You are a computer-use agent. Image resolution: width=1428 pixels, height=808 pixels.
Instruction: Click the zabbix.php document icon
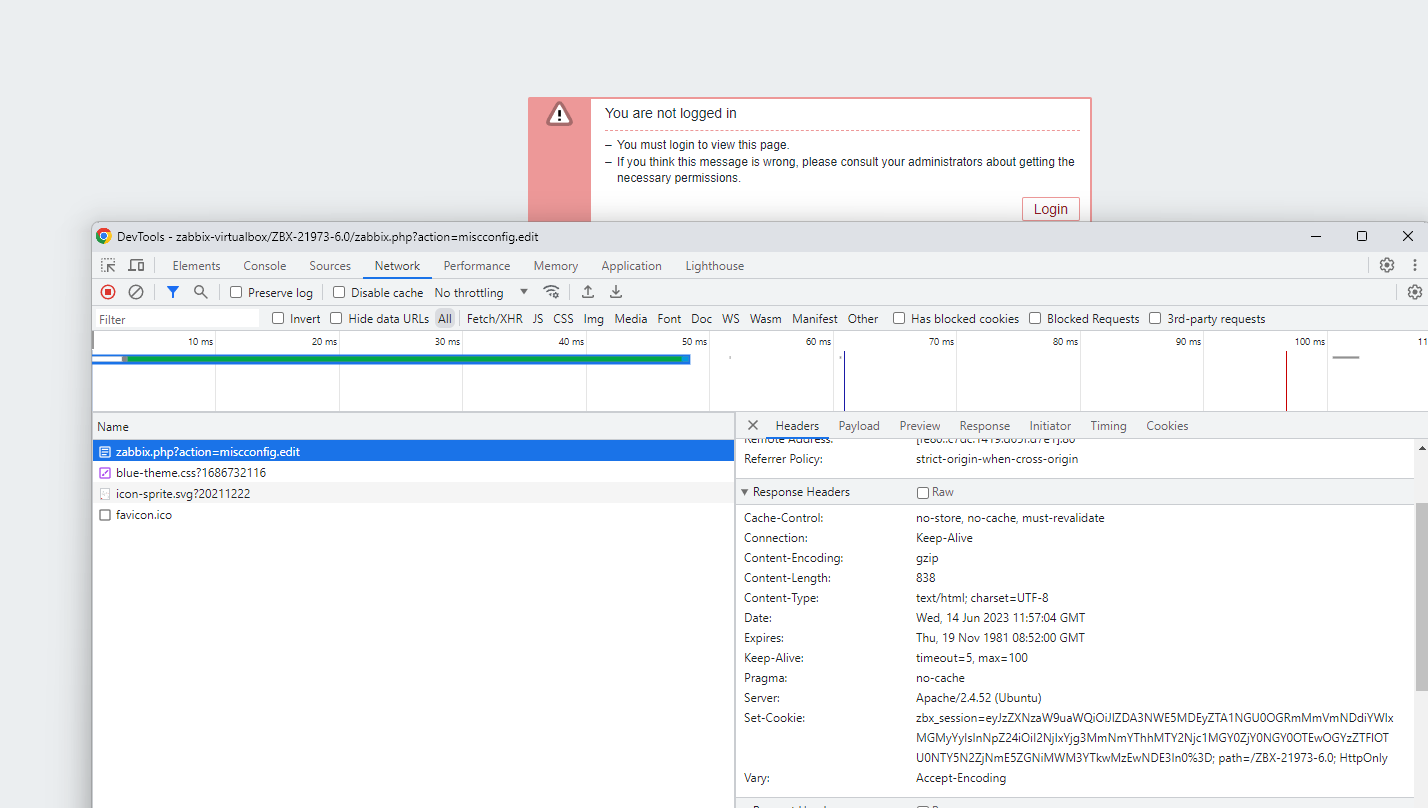[105, 452]
